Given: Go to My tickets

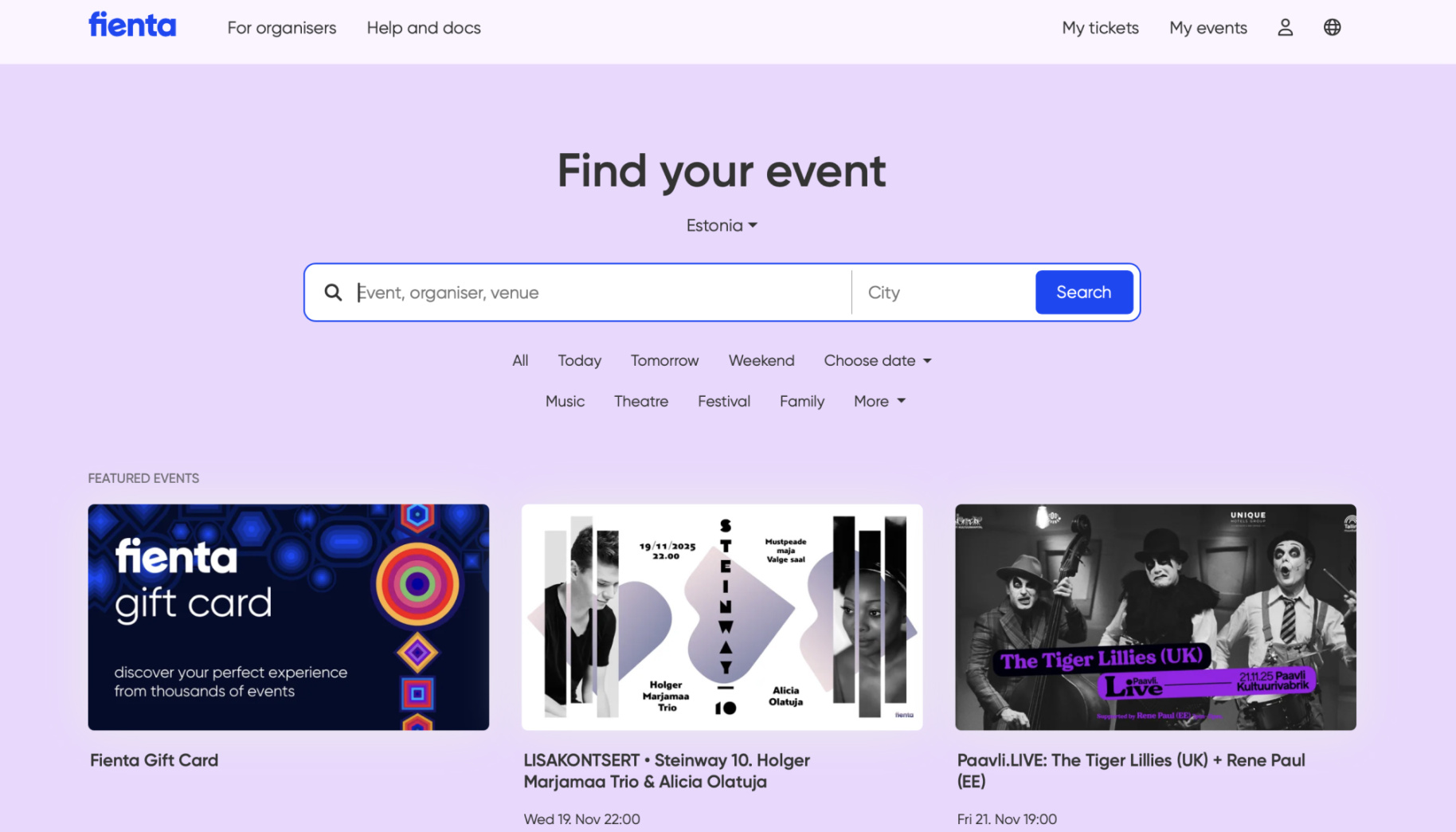Looking at the screenshot, I should tap(1100, 28).
